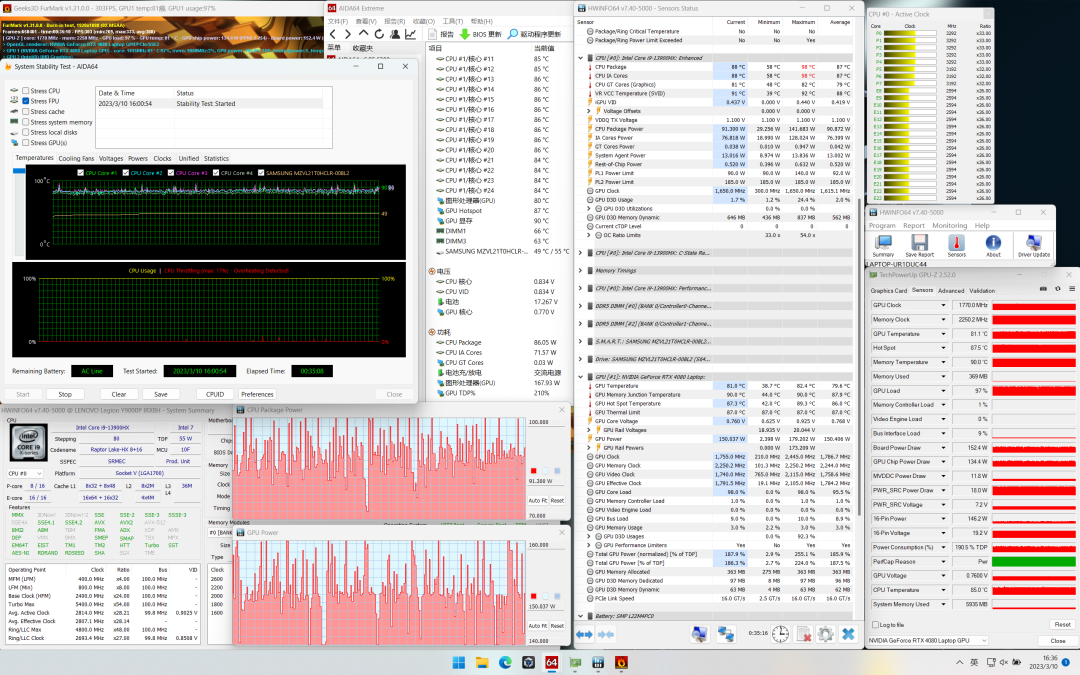This screenshot has height=675, width=1080.
Task: Click the GPU-Z screenshot camera icon
Action: [1043, 289]
